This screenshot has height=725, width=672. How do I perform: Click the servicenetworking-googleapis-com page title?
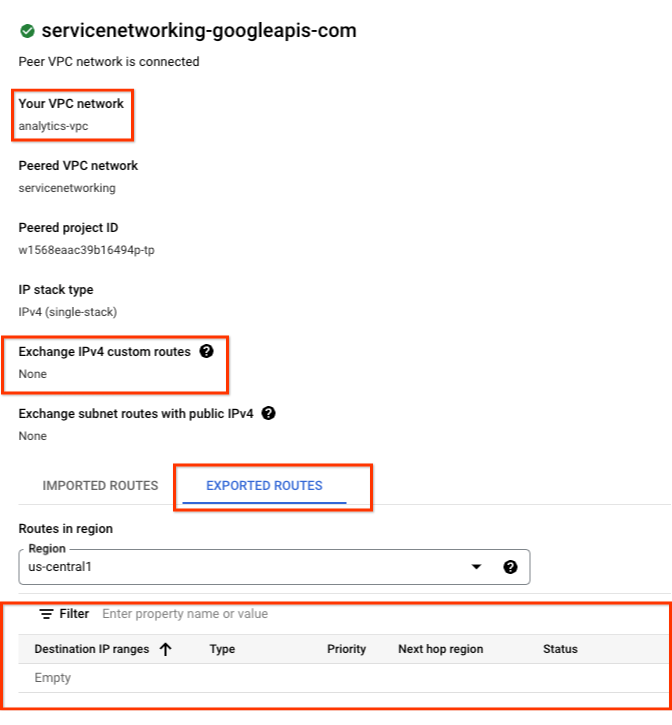[199, 31]
